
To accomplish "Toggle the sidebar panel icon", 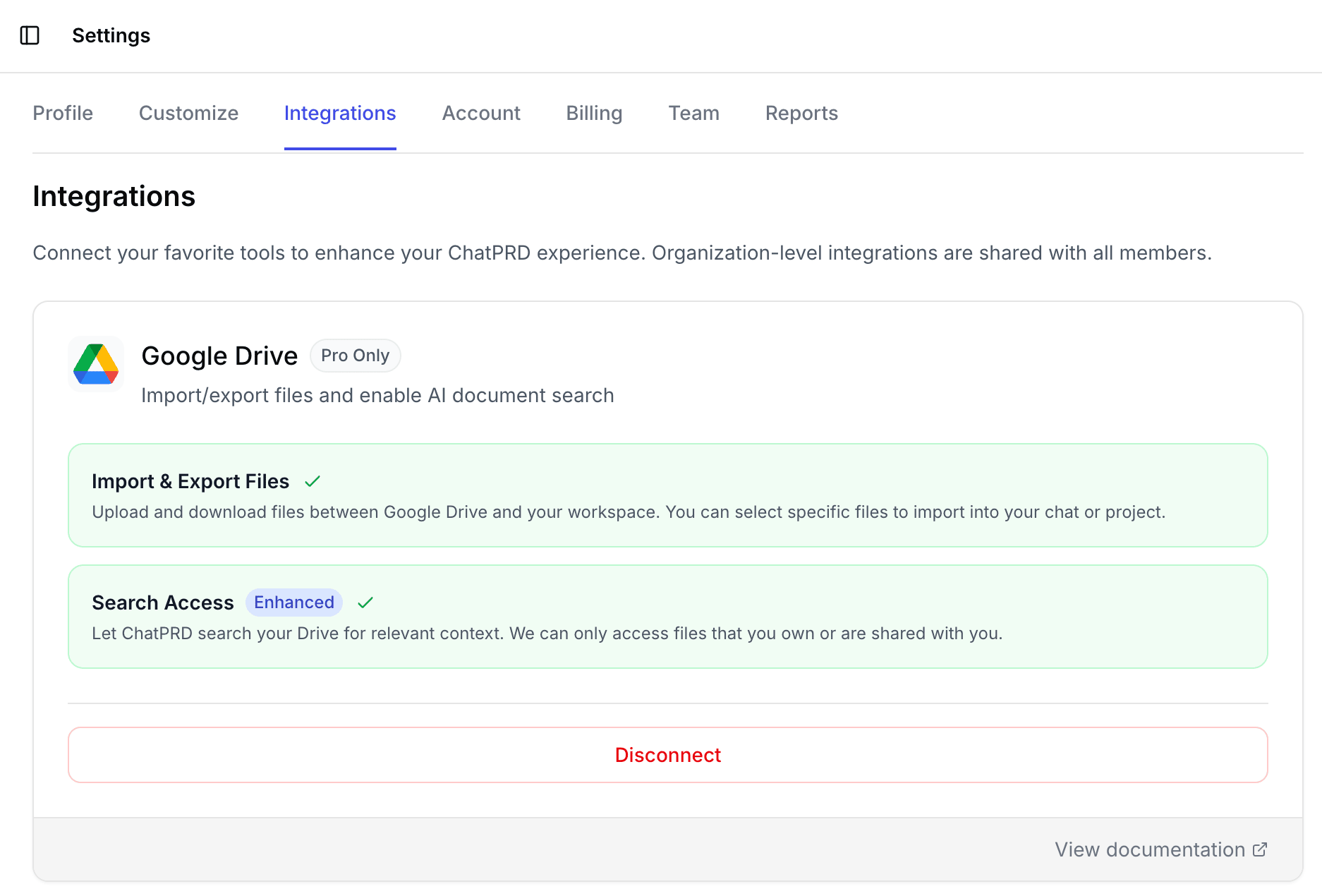I will pyautogui.click(x=30, y=35).
